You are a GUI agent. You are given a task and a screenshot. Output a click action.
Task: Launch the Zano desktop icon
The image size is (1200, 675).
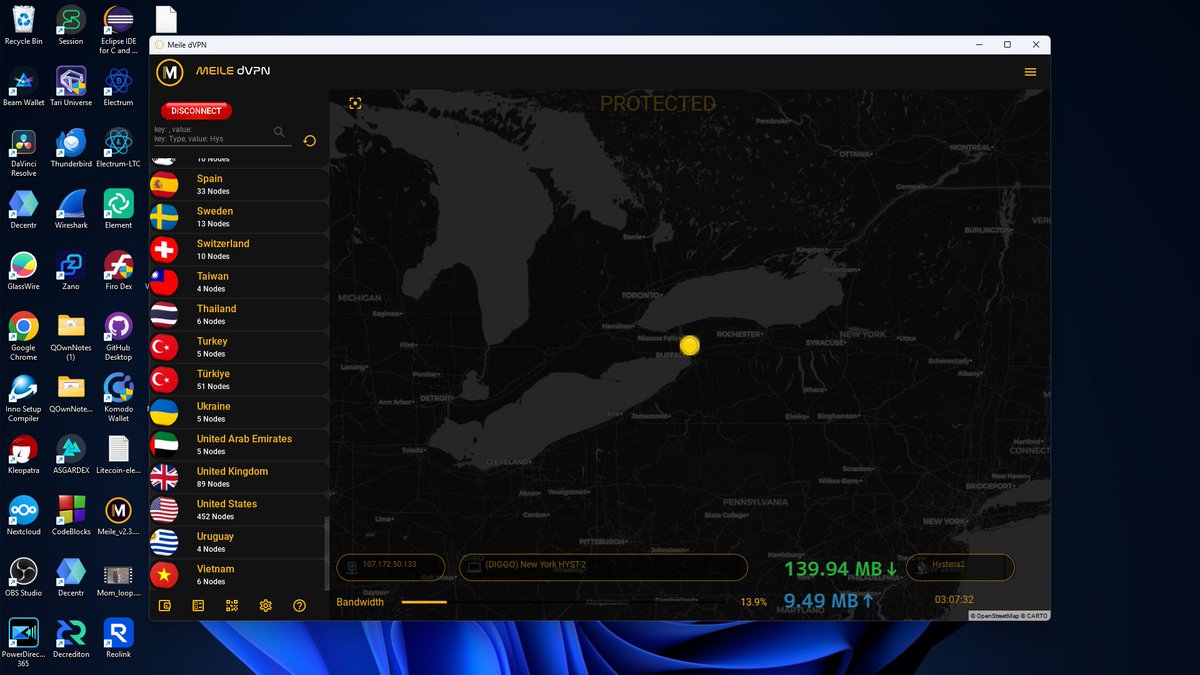[x=71, y=270]
